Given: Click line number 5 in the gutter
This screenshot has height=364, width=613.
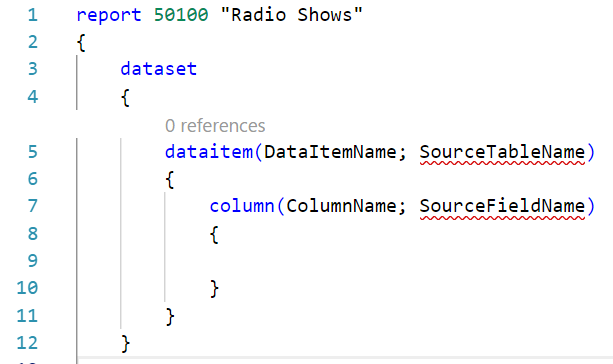Looking at the screenshot, I should (x=33, y=152).
